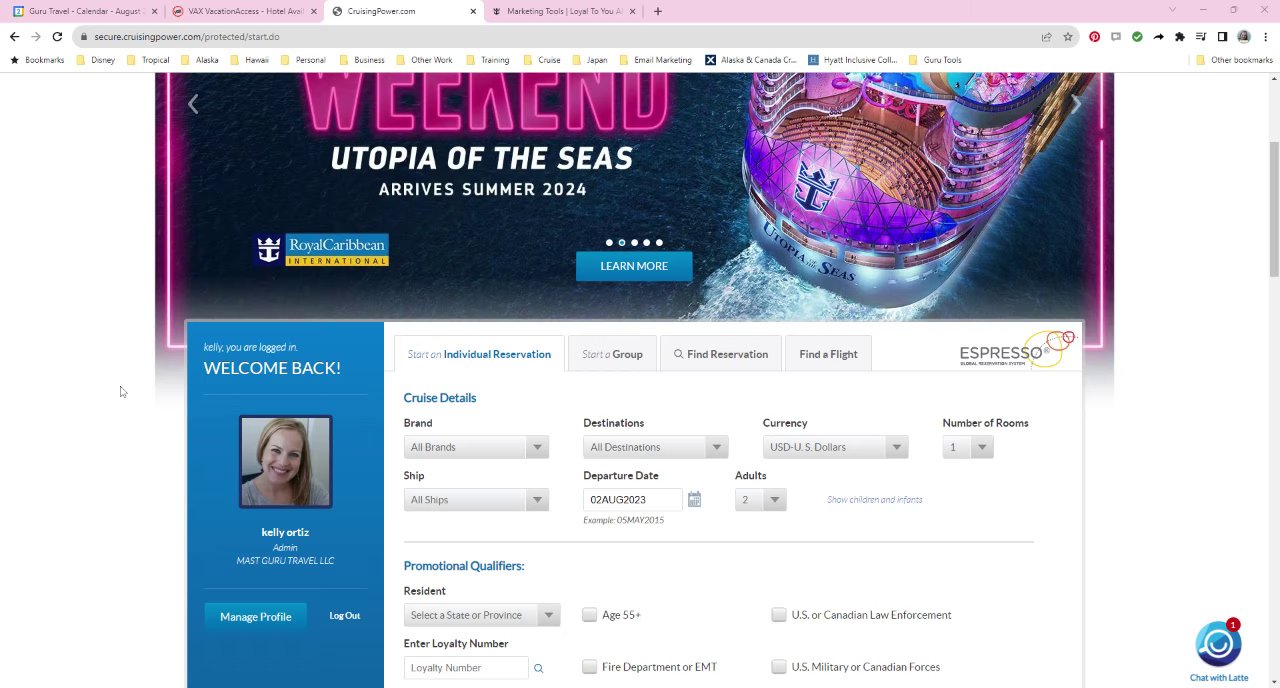Click the tab search chevron
1280x688 pixels.
[1172, 11]
